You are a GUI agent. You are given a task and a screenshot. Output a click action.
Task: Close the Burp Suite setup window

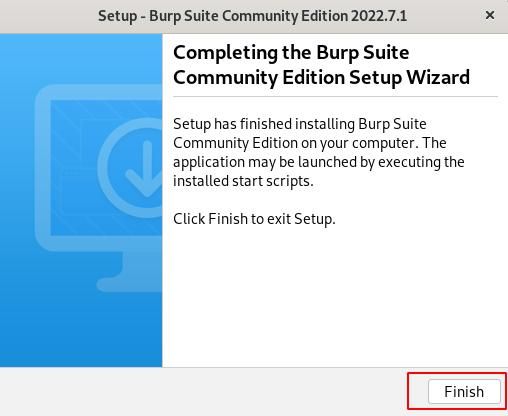490,15
